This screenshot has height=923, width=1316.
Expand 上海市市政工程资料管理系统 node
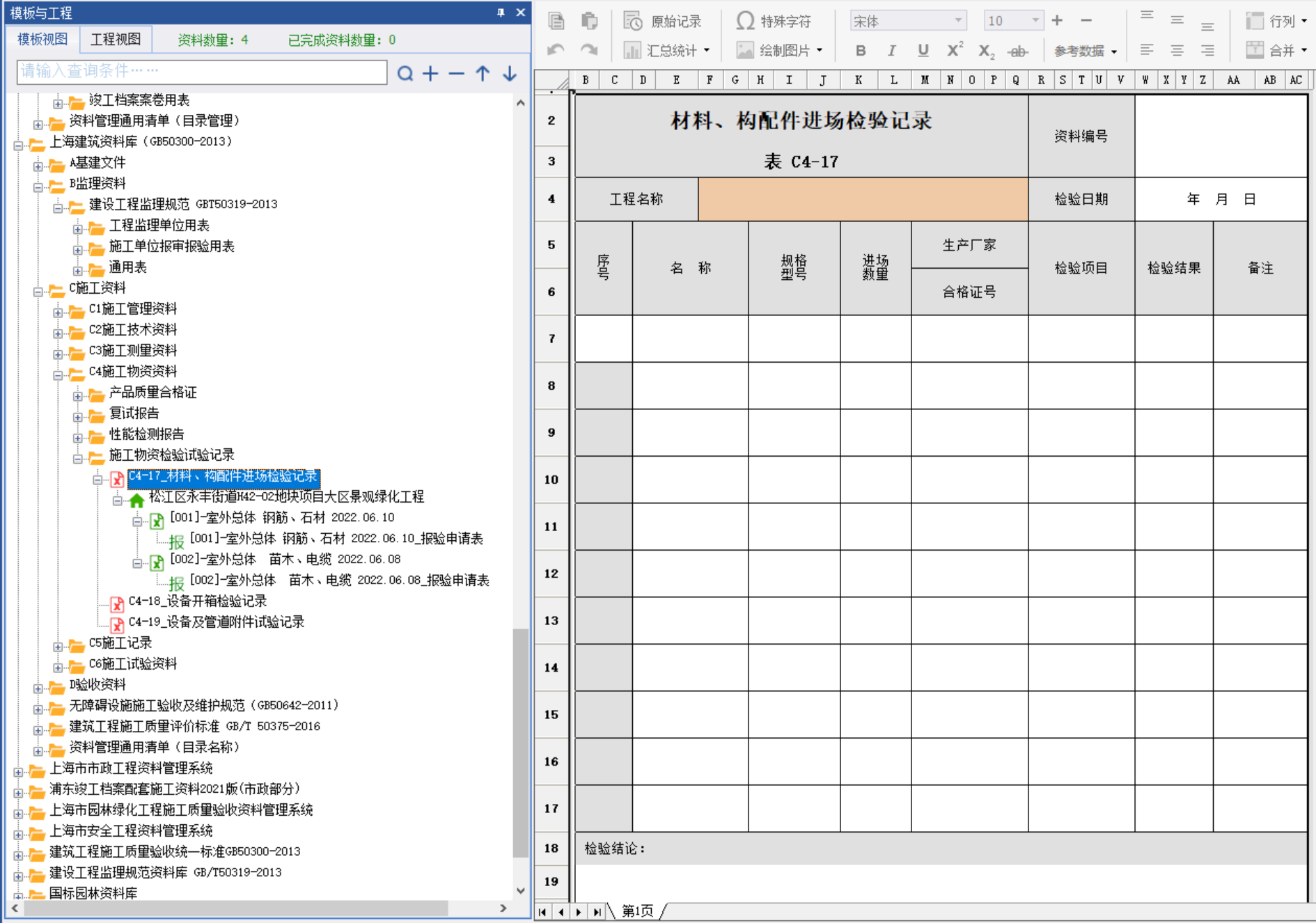(x=19, y=772)
